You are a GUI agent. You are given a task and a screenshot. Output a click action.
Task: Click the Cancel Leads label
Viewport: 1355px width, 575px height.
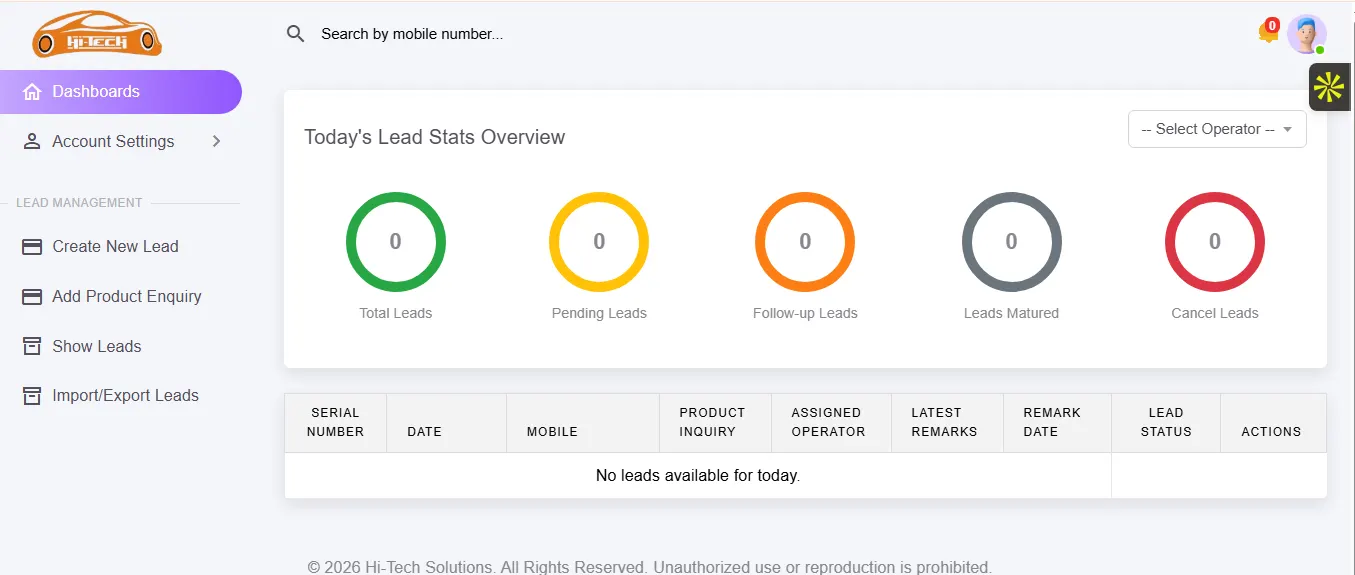click(1215, 313)
